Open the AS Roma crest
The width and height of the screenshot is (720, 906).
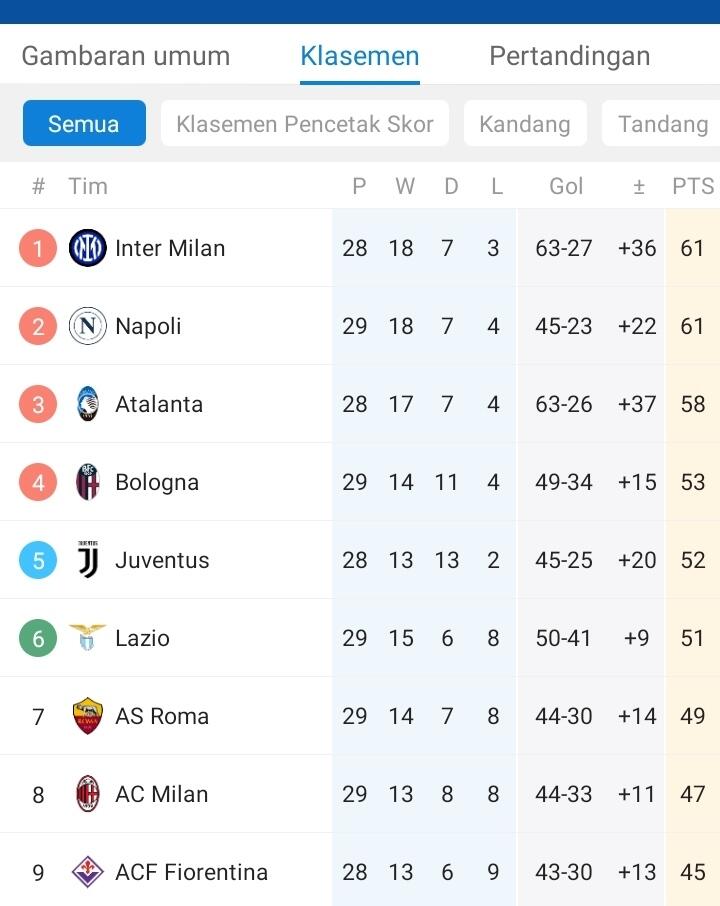(x=88, y=716)
